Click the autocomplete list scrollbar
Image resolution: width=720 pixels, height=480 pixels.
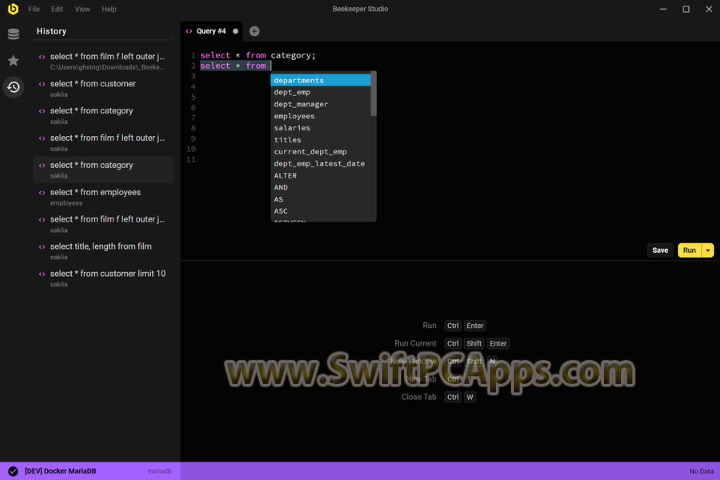[373, 94]
